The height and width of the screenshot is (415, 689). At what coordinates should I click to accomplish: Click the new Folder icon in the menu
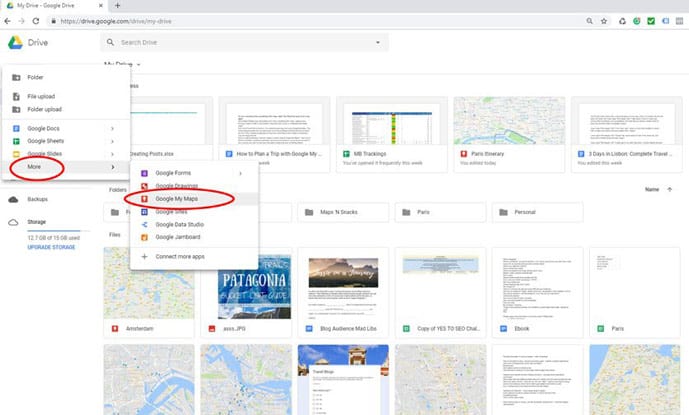[16, 77]
